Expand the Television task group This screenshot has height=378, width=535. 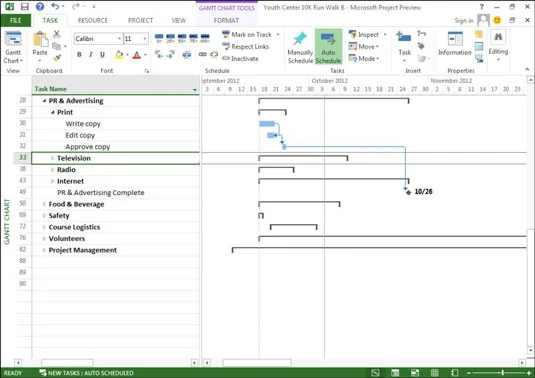click(53, 158)
